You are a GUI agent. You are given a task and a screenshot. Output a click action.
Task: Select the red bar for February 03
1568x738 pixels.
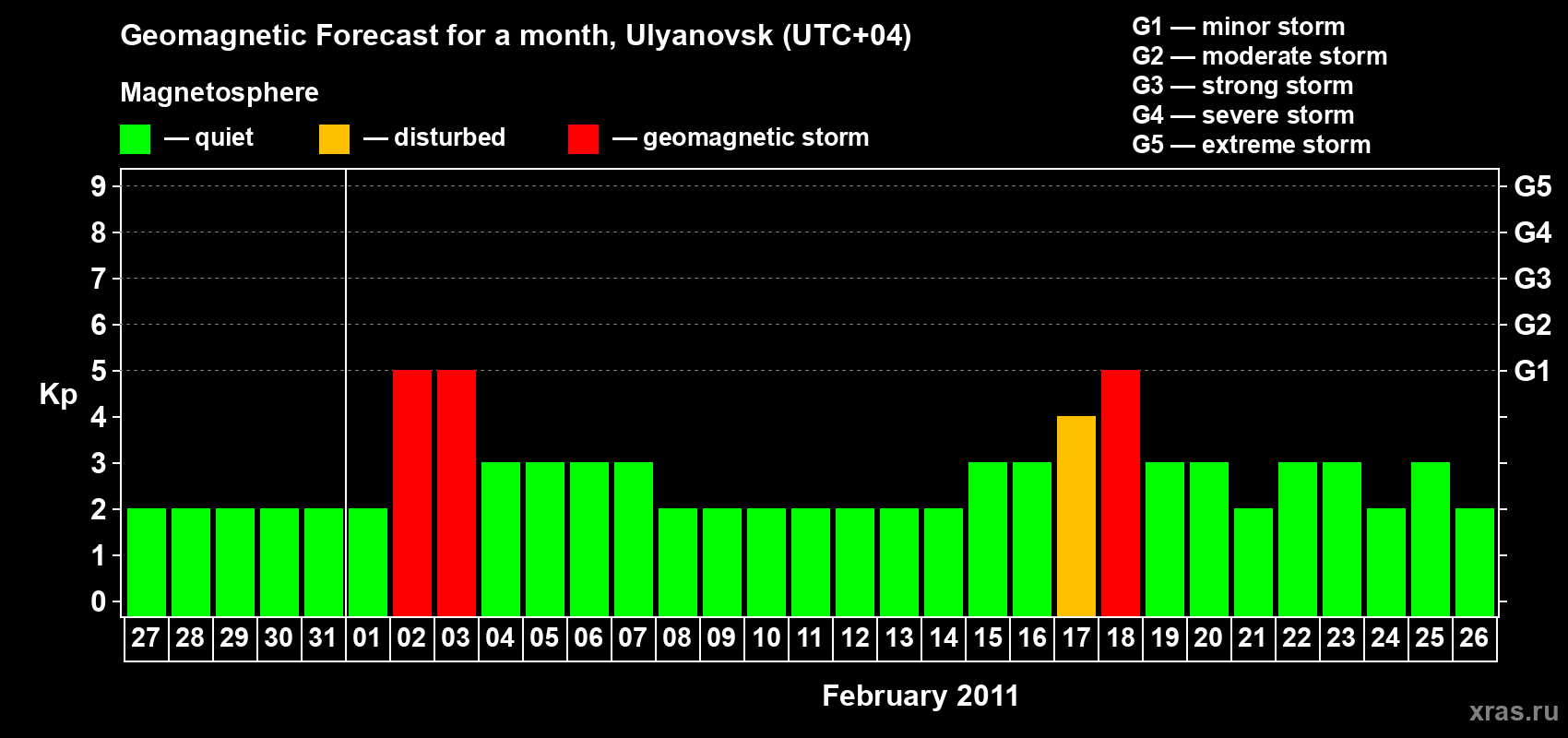[456, 493]
